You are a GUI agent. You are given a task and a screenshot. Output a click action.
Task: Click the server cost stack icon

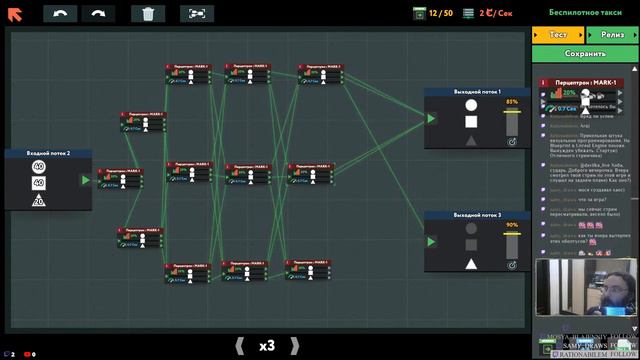(x=468, y=13)
